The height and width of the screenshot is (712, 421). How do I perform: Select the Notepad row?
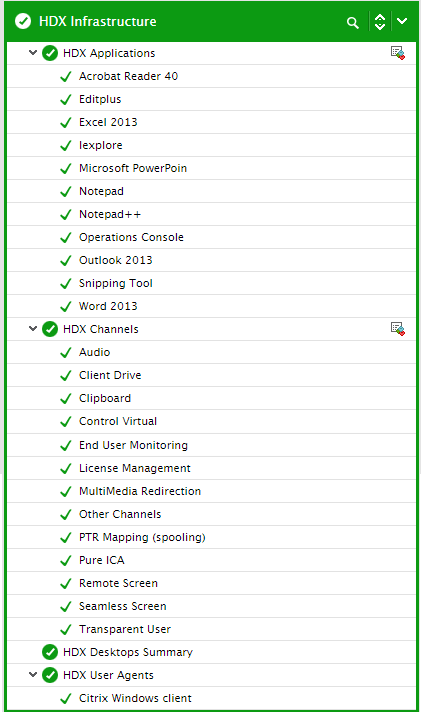[211, 191]
